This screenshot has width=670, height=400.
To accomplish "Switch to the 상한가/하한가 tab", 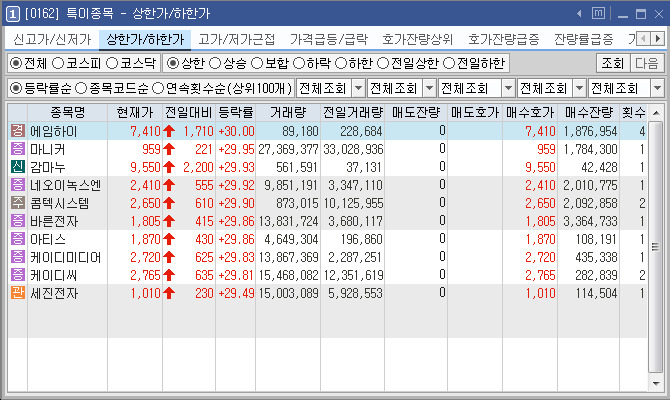I will tap(145, 39).
